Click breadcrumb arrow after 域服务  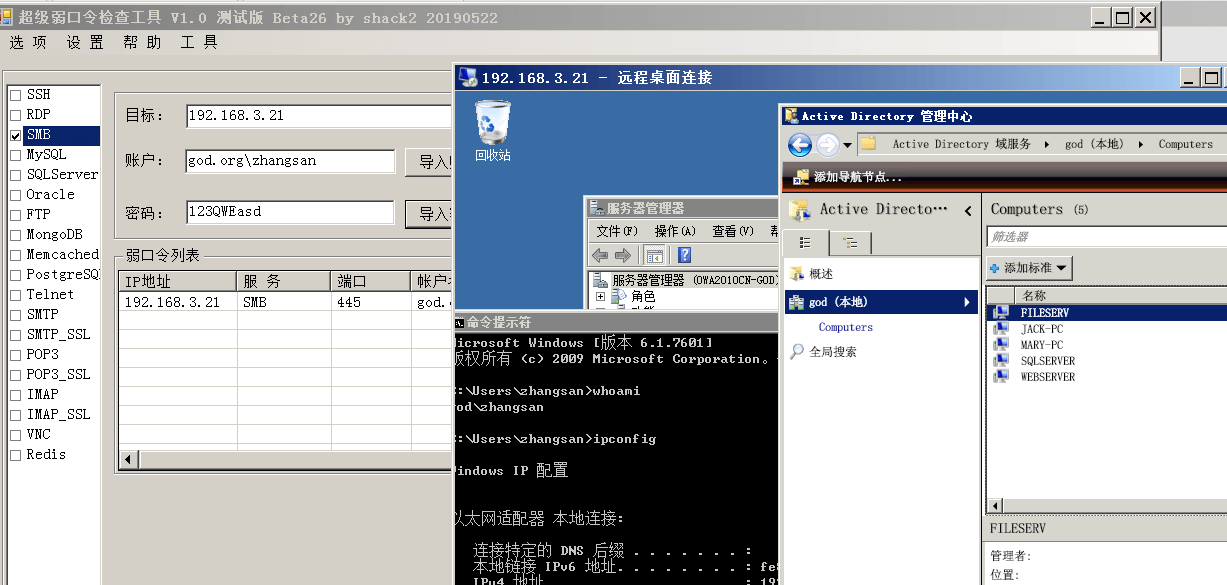click(x=1047, y=145)
